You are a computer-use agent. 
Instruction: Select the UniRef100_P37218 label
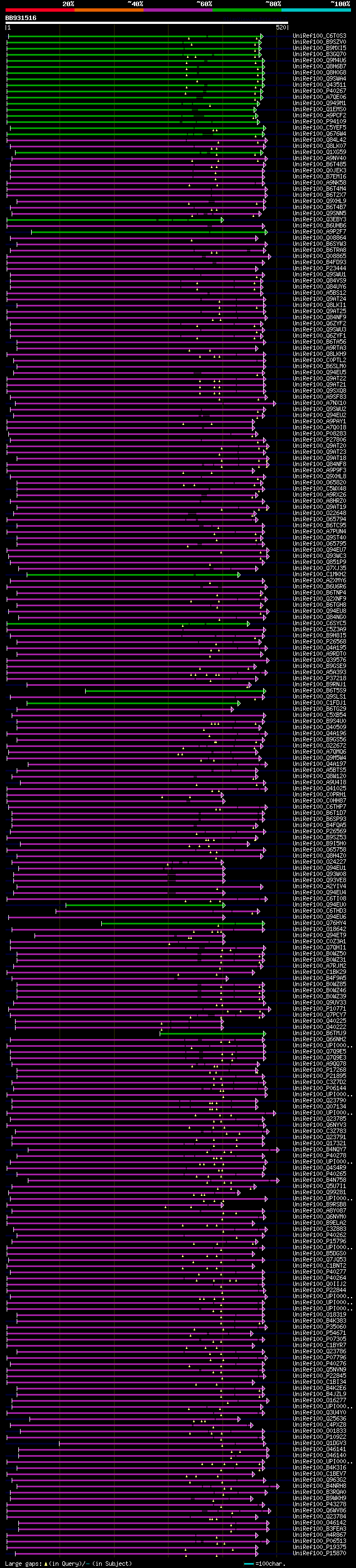coord(319,678)
